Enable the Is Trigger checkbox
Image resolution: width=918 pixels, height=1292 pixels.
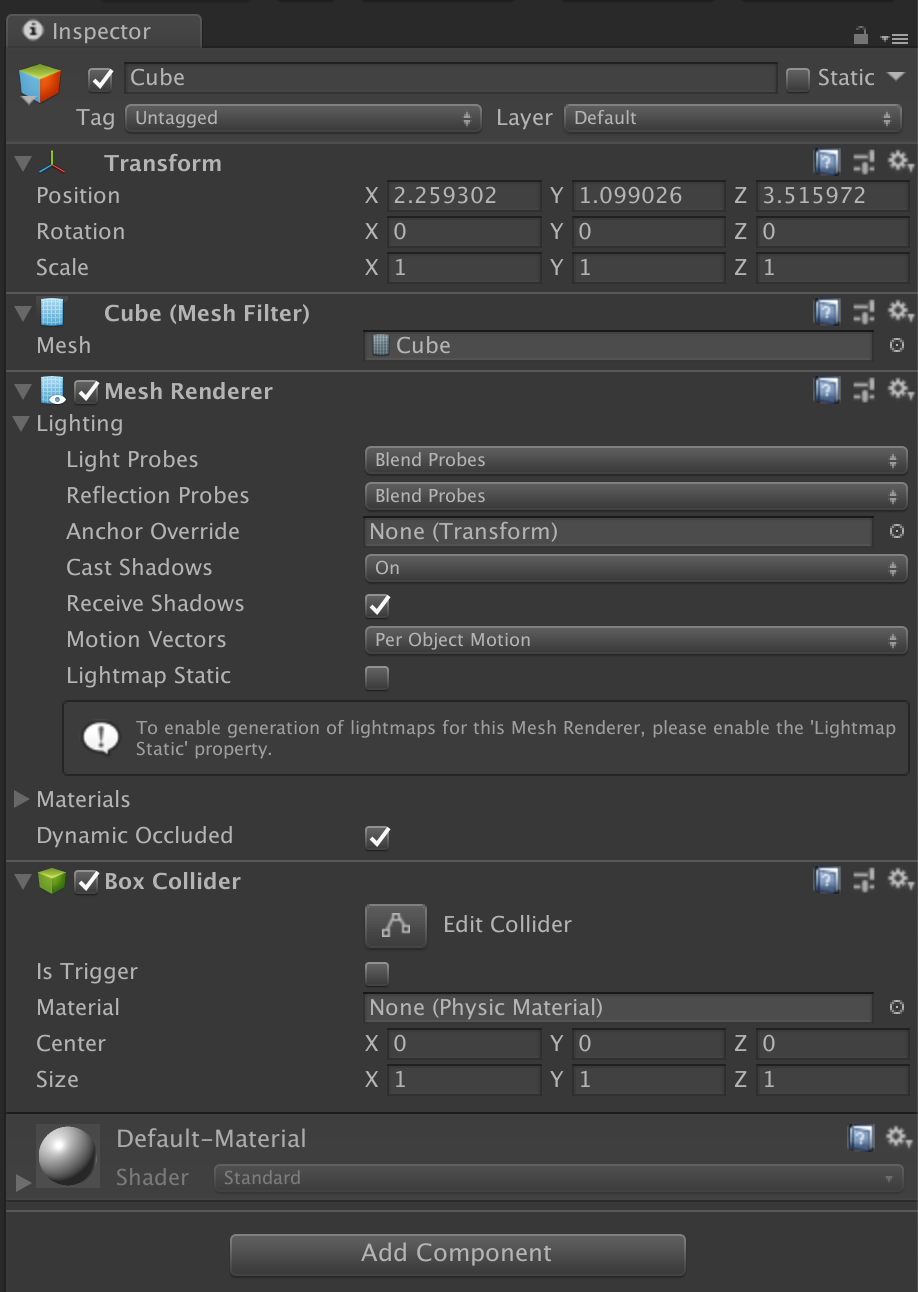click(378, 973)
